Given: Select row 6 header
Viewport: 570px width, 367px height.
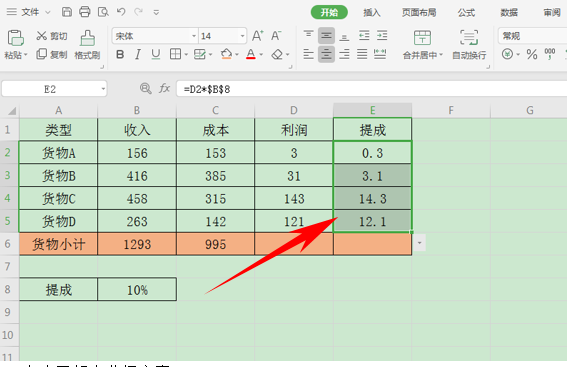Looking at the screenshot, I should point(8,244).
